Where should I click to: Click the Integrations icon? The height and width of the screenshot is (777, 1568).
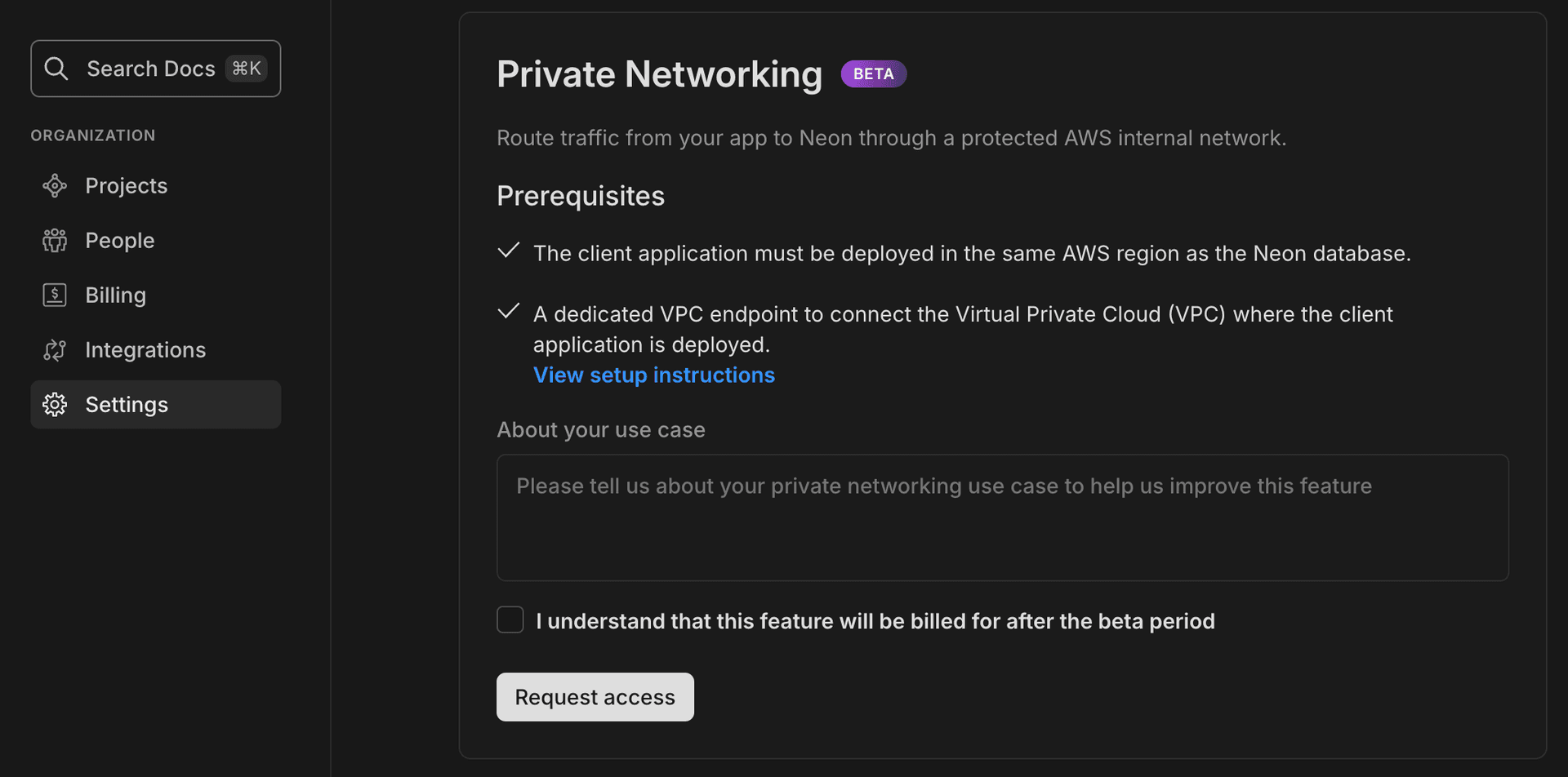[54, 349]
